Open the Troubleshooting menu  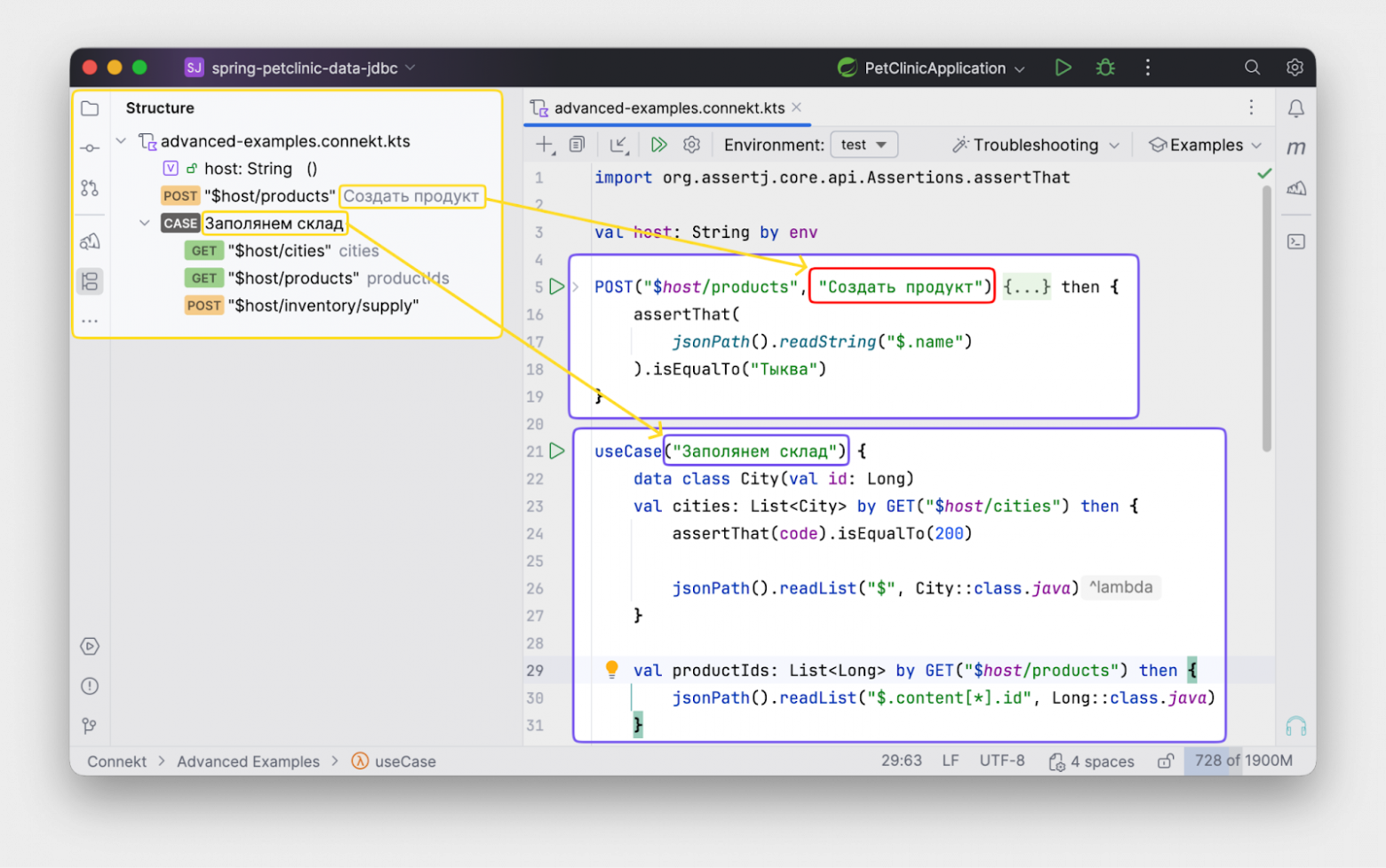[1035, 145]
